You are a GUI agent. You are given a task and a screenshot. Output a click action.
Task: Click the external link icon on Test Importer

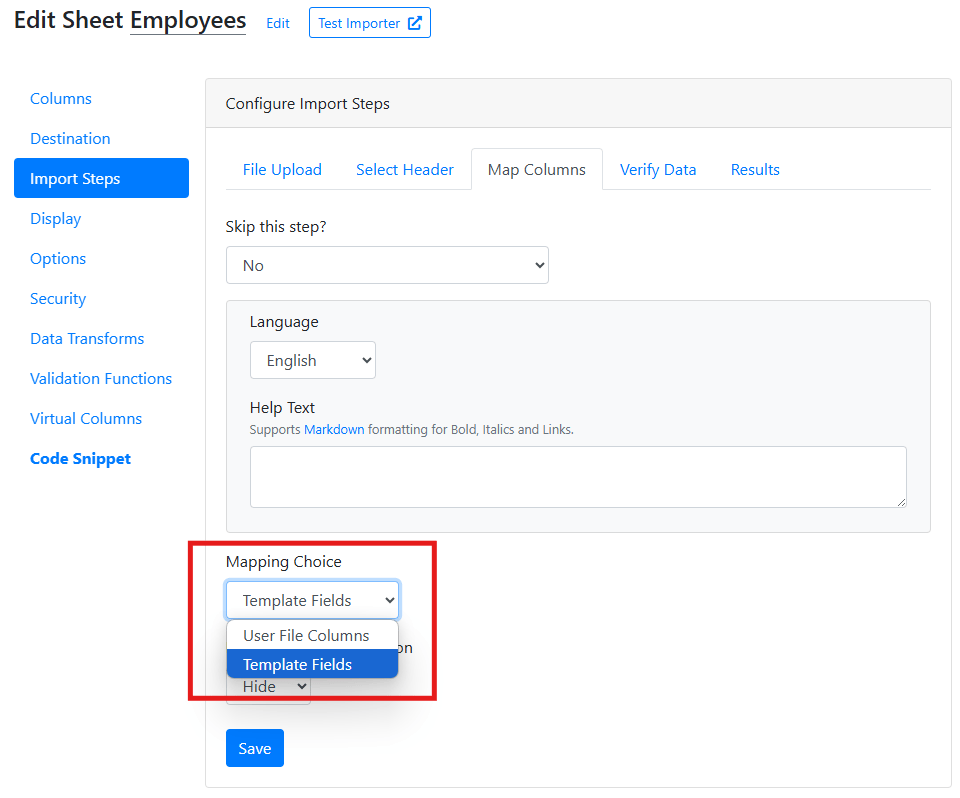[x=414, y=23]
